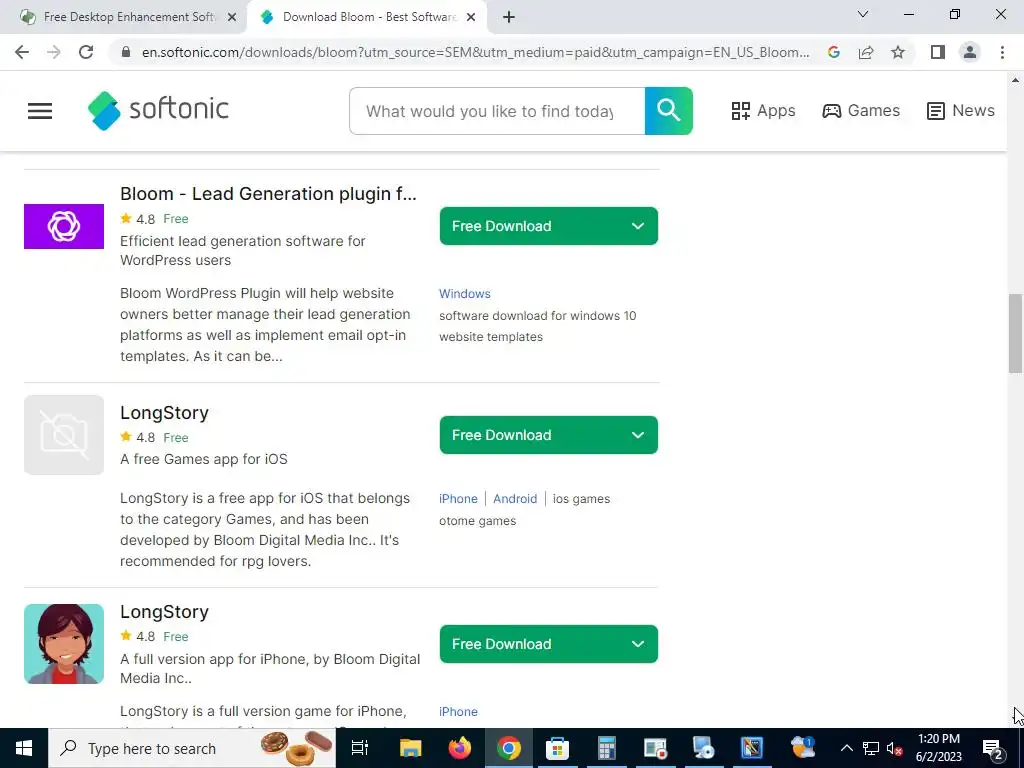Click 'software download for windows 10' tag
The image size is (1024, 768).
[x=537, y=316]
